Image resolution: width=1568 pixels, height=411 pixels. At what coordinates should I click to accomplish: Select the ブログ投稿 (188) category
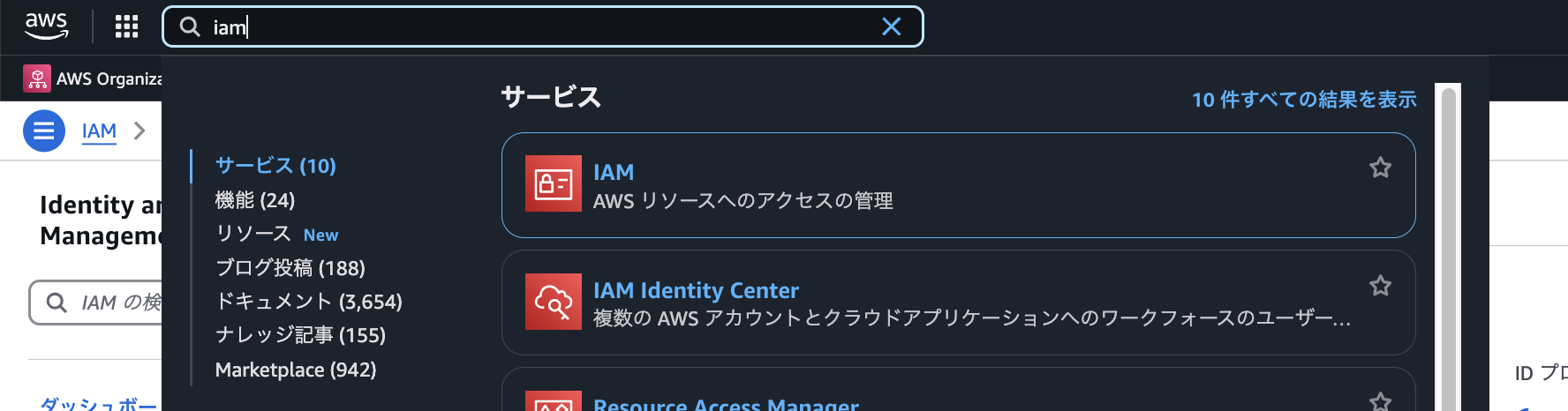coord(290,267)
